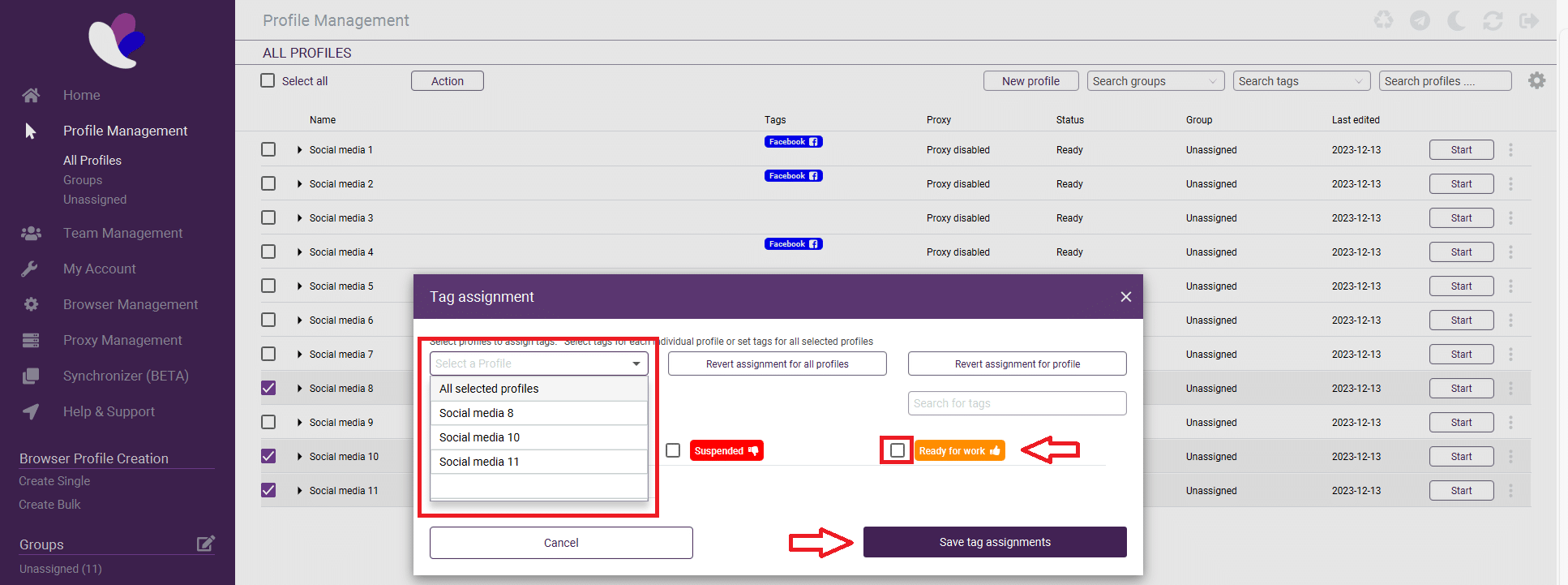The height and width of the screenshot is (585, 1568).
Task: Open the Telegram paper plane icon
Action: (1420, 20)
